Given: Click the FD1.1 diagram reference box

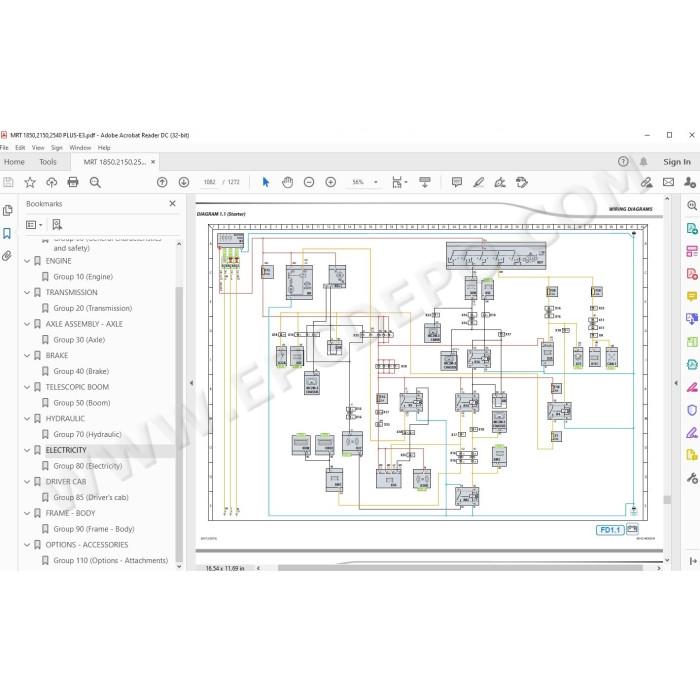Looking at the screenshot, I should pyautogui.click(x=610, y=530).
